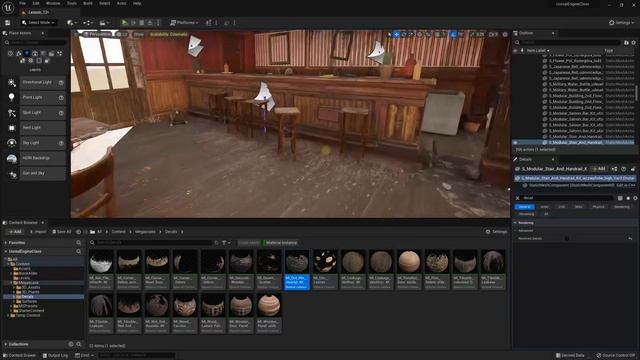Click the Search Classes field in Place Actors
The width and height of the screenshot is (640, 360).
(x=36, y=42)
